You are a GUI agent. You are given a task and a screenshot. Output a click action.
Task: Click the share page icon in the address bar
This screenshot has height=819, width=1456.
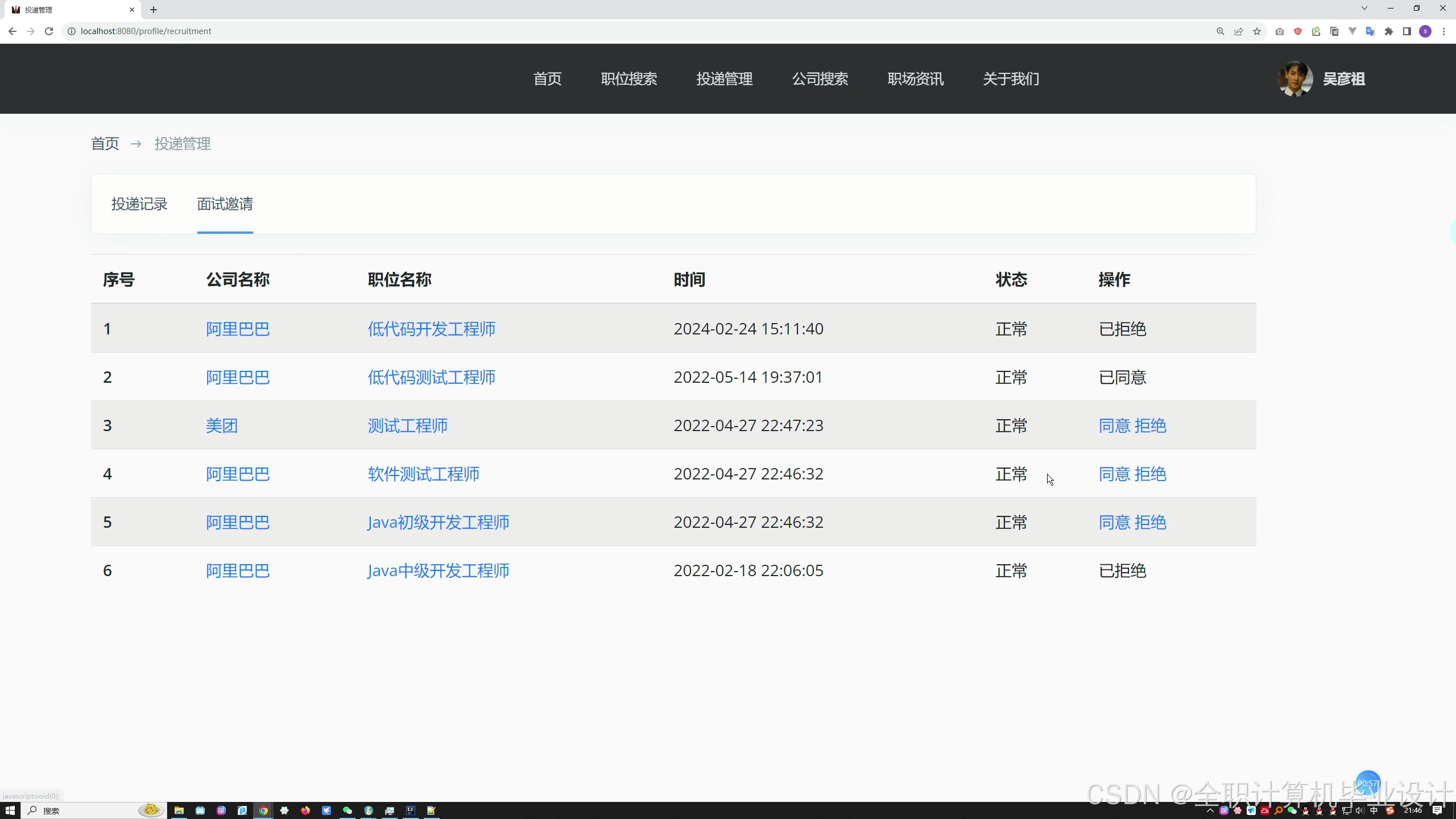coord(1239,31)
